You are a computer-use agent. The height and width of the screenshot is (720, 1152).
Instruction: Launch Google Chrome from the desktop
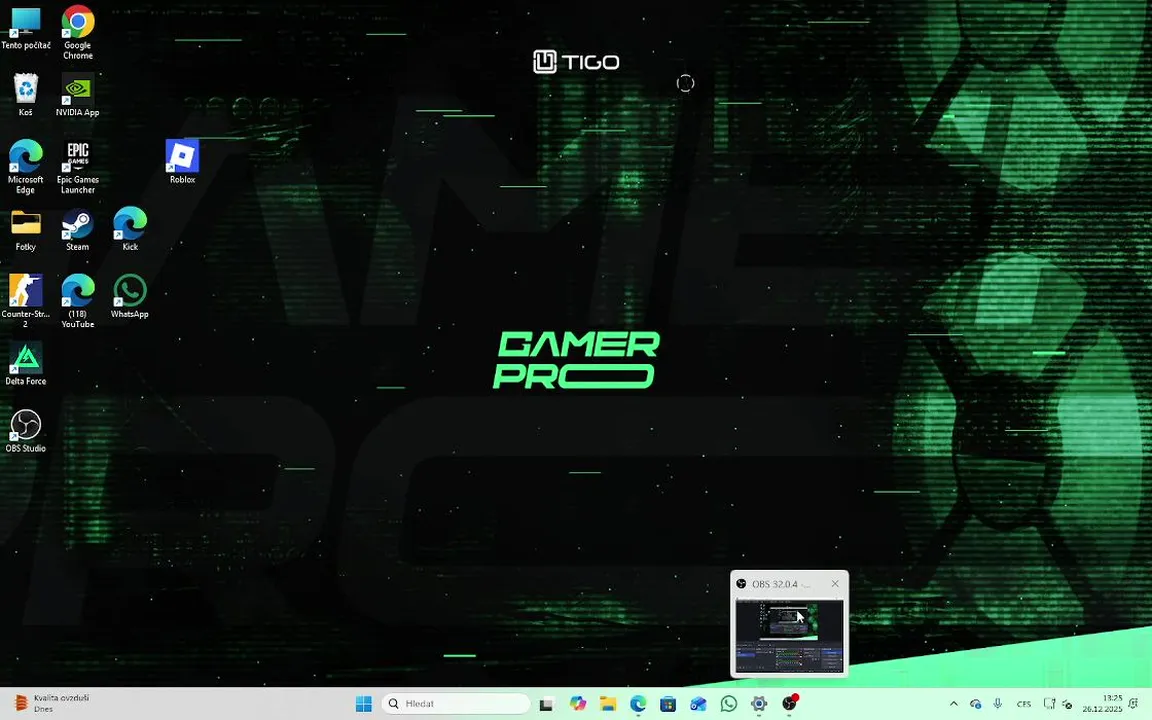[x=78, y=32]
